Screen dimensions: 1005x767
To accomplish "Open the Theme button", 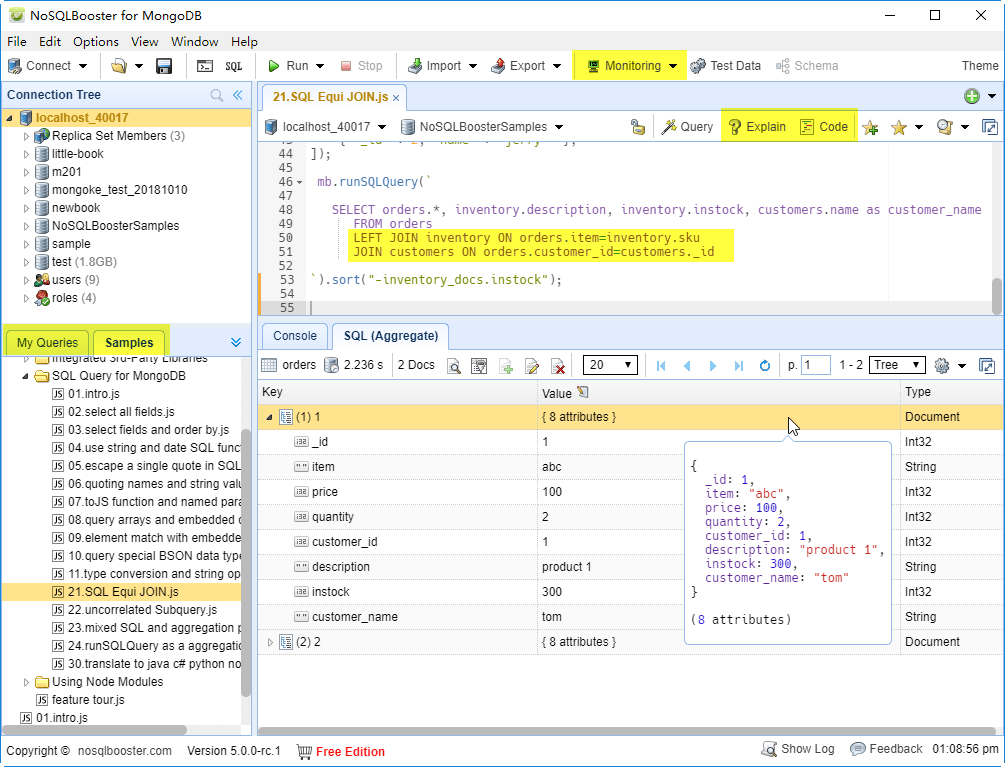I will tap(979, 66).
